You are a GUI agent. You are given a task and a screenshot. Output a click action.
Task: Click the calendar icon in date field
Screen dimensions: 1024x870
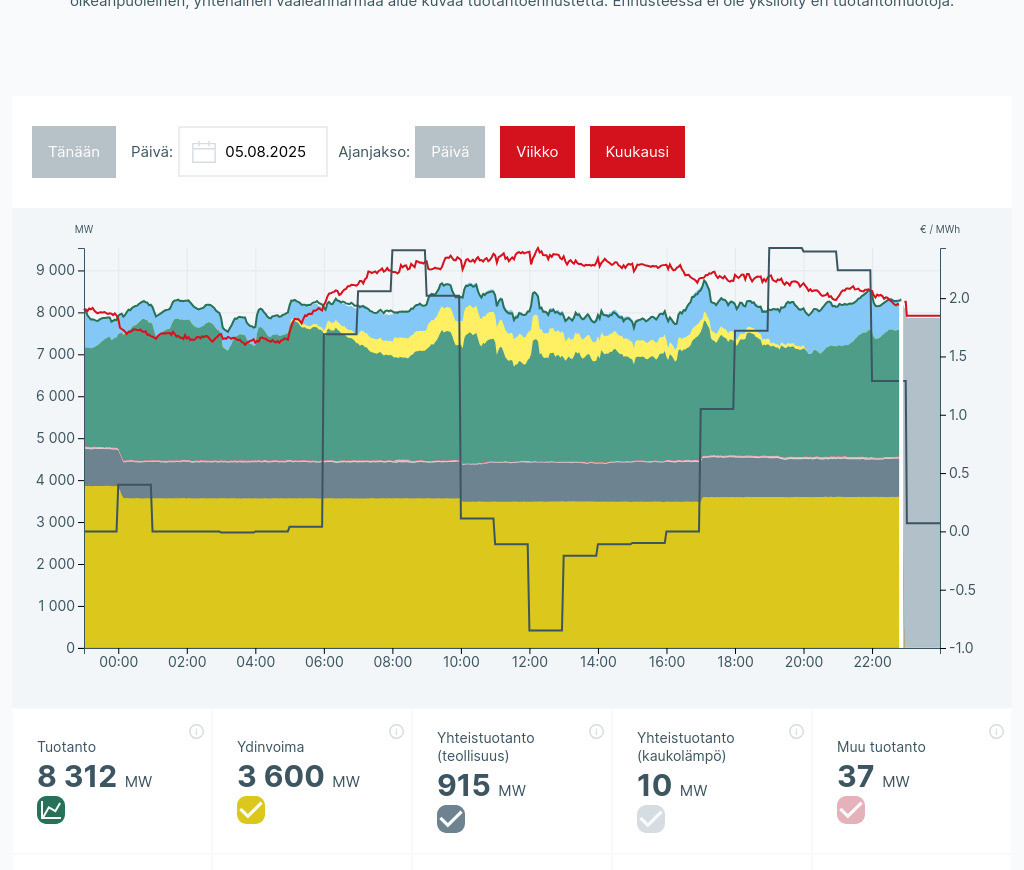(204, 152)
